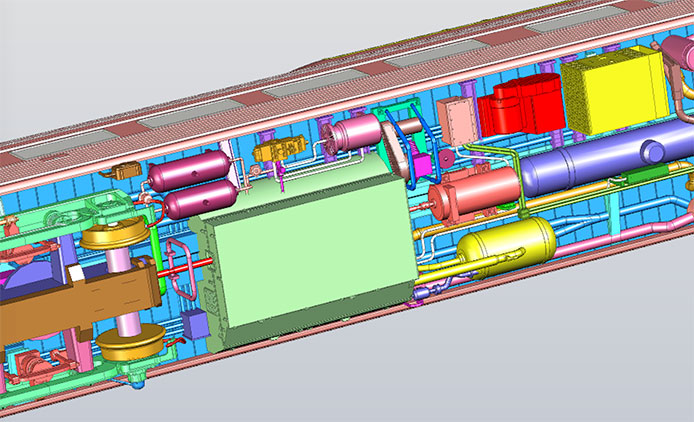Select the lower magenta air cylinder

tap(201, 199)
